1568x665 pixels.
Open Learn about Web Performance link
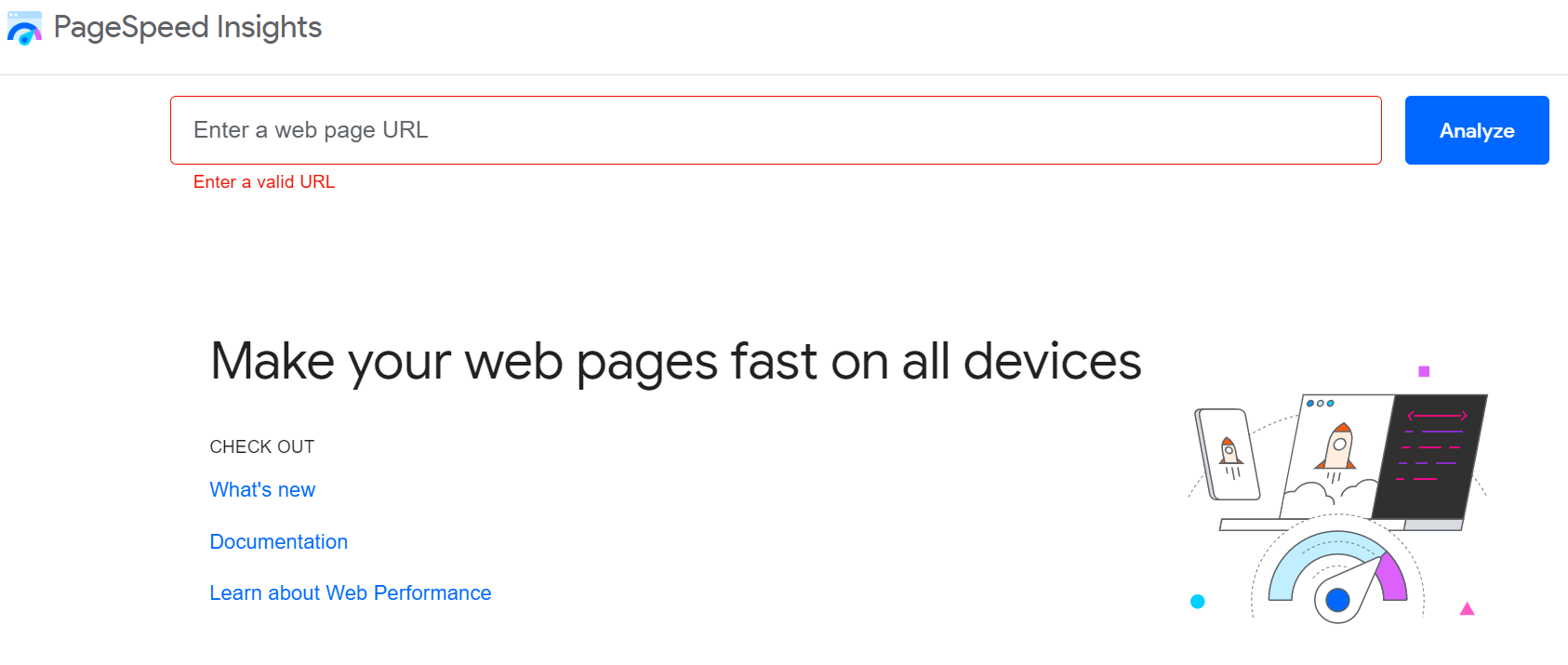pyautogui.click(x=351, y=592)
